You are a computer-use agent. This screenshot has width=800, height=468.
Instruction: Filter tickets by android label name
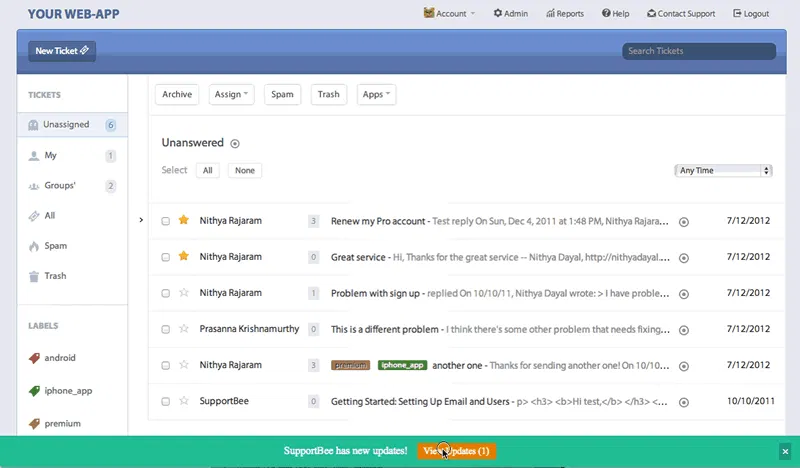pos(60,358)
